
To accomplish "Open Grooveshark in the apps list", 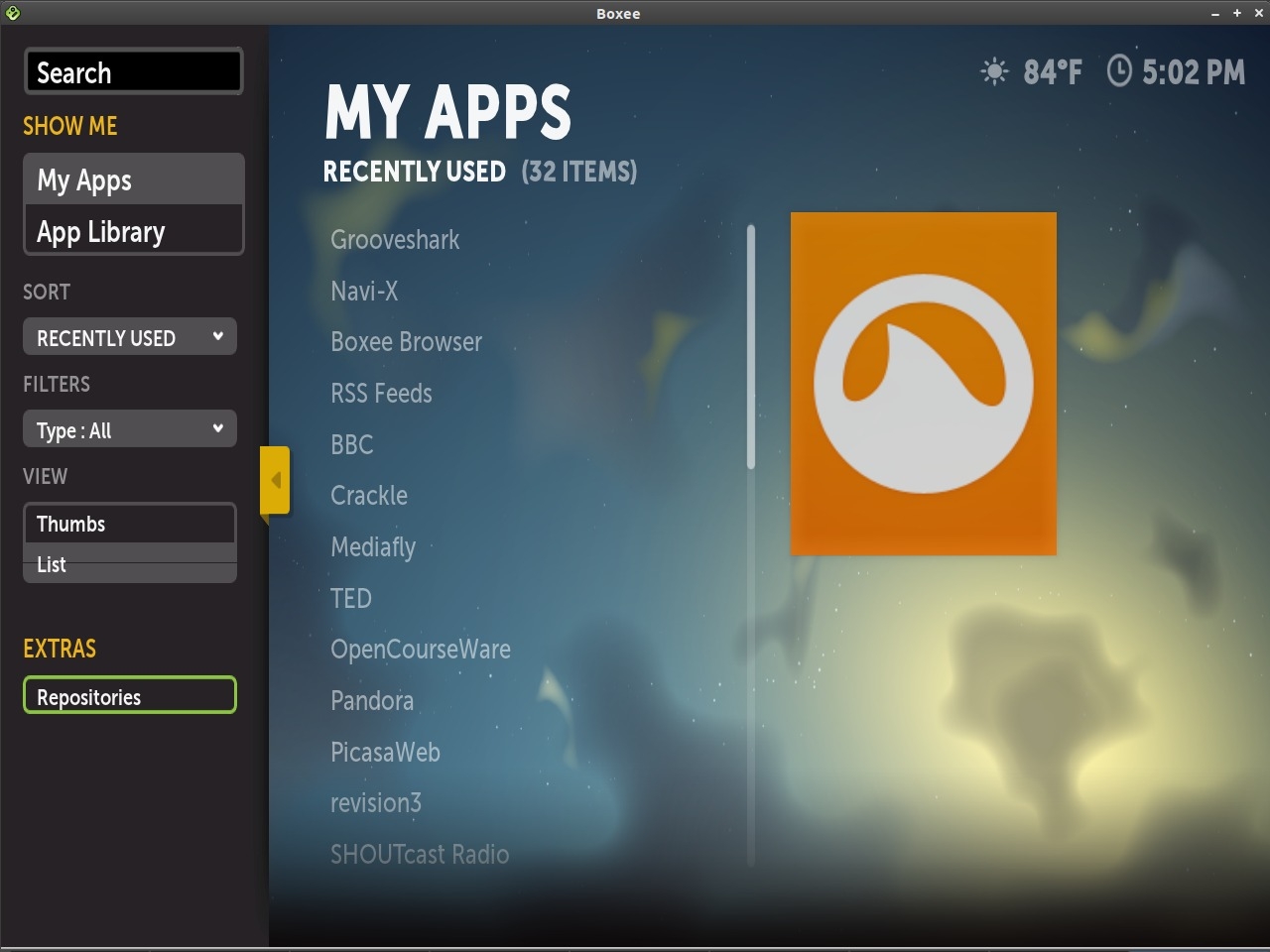I will pos(395,240).
